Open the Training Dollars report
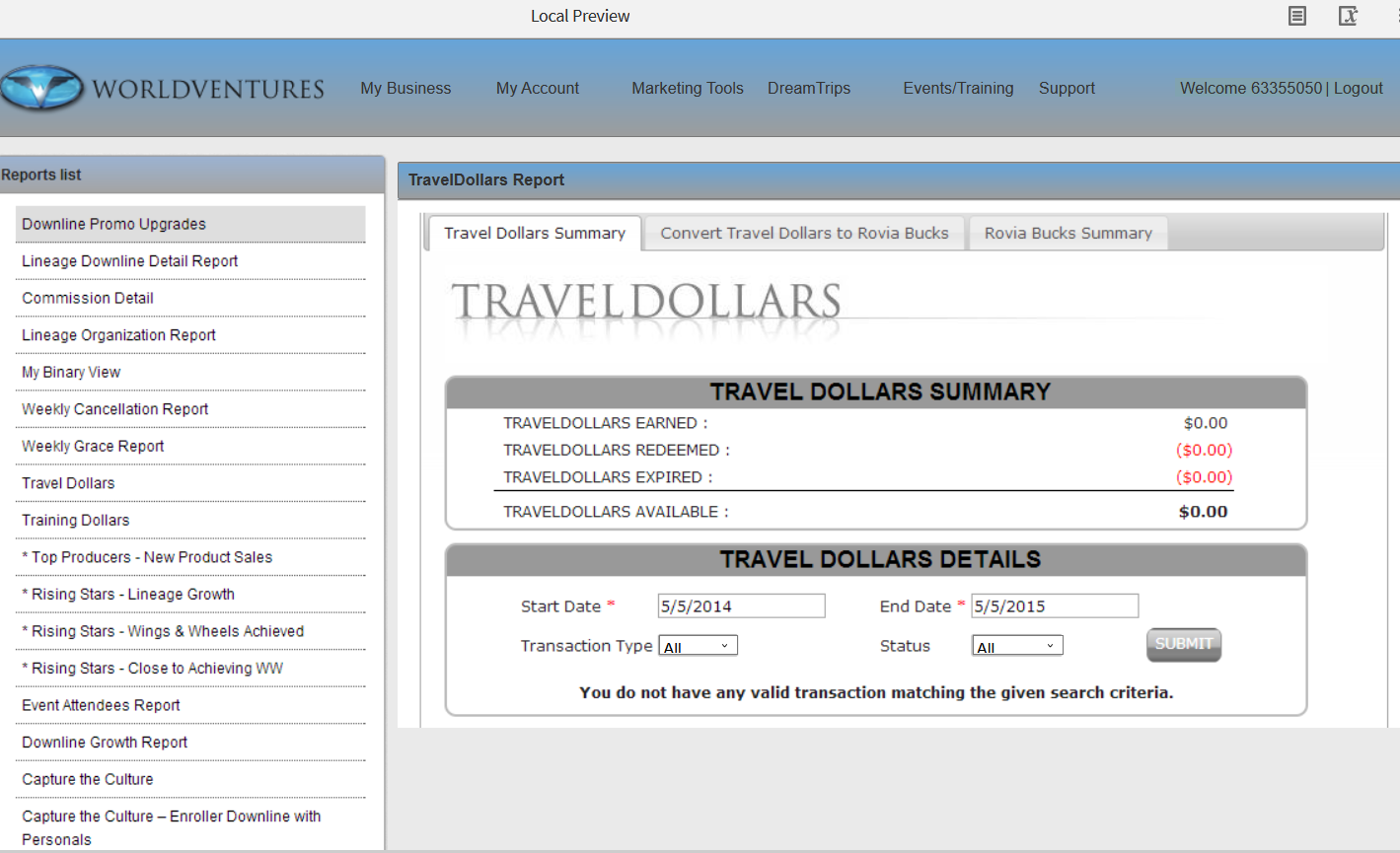This screenshot has height=853, width=1400. pos(190,520)
